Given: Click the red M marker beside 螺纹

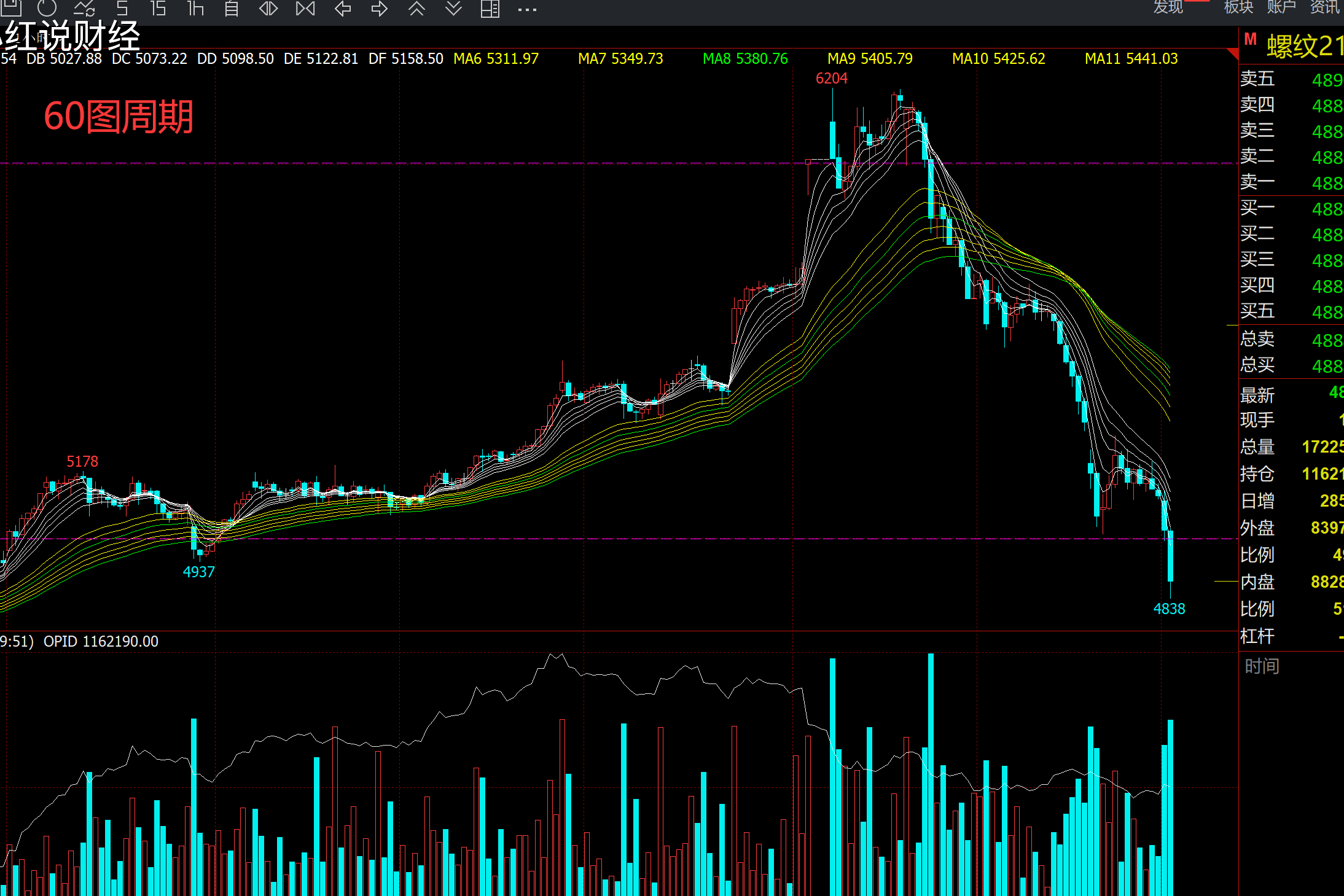Looking at the screenshot, I should 1250,40.
